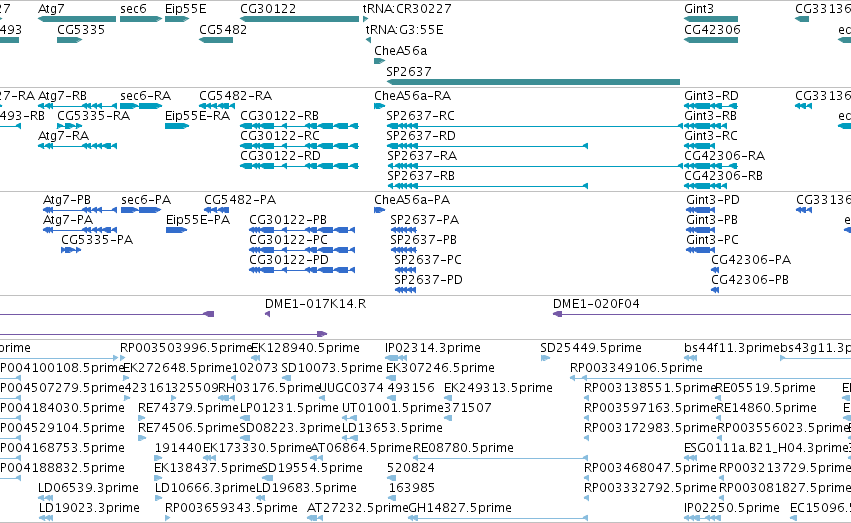
Task: Click the Gint3-RD transcript label
Action: (712, 96)
